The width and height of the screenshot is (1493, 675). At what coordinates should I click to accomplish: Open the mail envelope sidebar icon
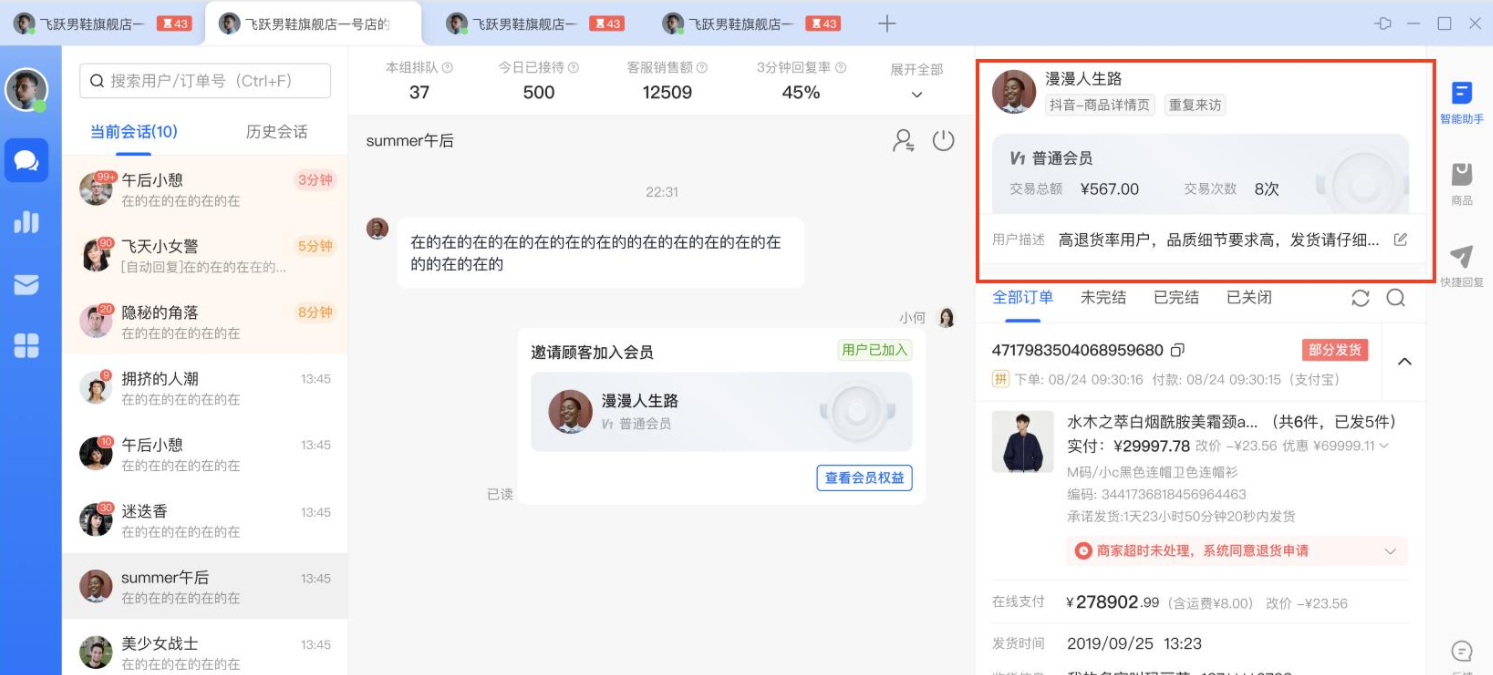[x=26, y=285]
